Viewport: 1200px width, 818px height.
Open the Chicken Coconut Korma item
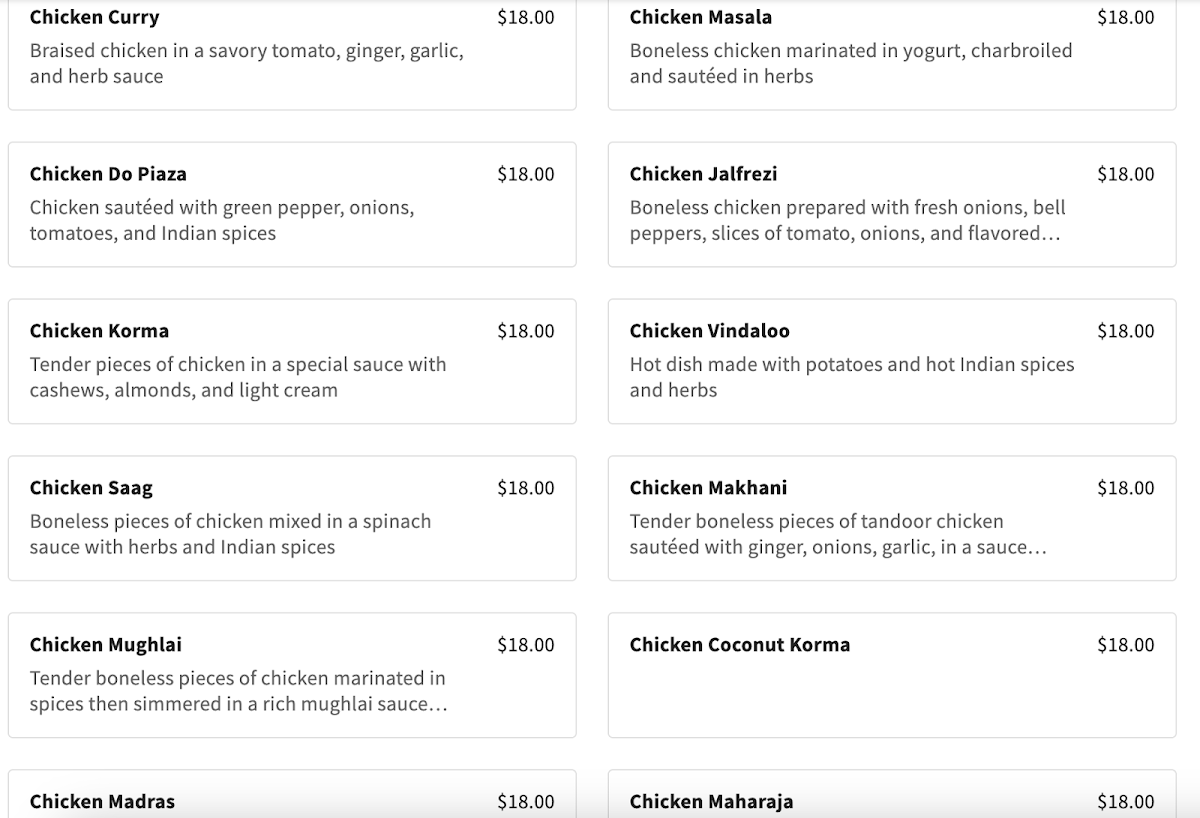[x=892, y=675]
